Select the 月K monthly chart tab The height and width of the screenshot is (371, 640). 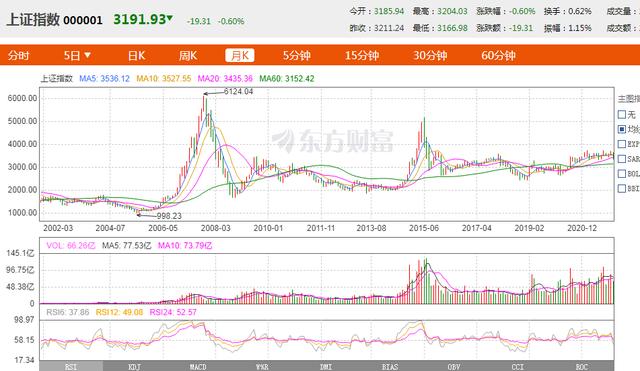point(240,56)
